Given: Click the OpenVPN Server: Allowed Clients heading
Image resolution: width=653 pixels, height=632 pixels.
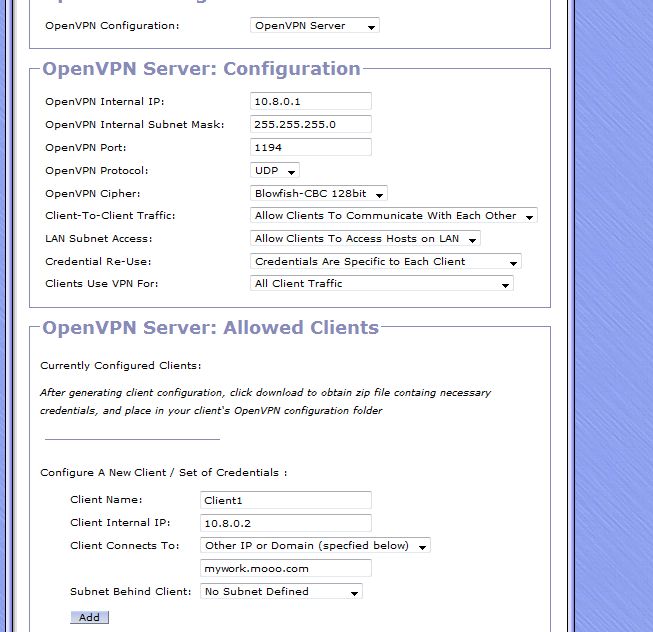Looking at the screenshot, I should 210,327.
